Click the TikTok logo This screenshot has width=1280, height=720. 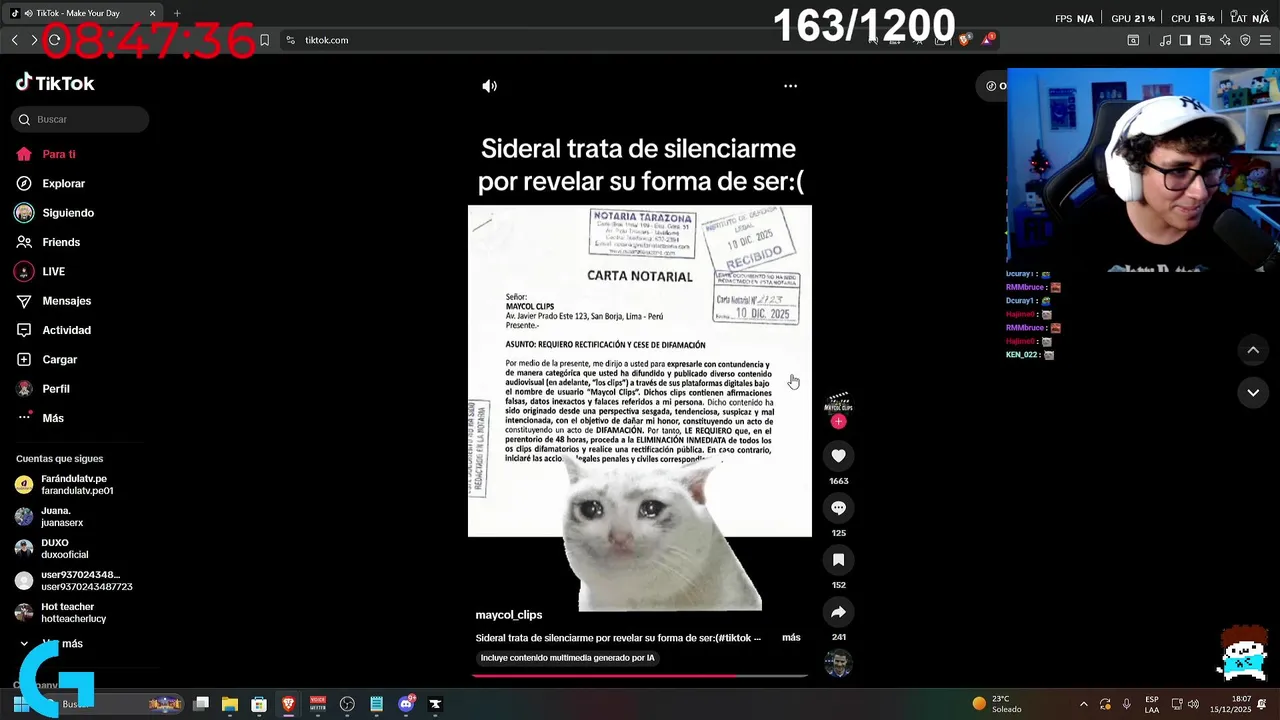point(55,83)
